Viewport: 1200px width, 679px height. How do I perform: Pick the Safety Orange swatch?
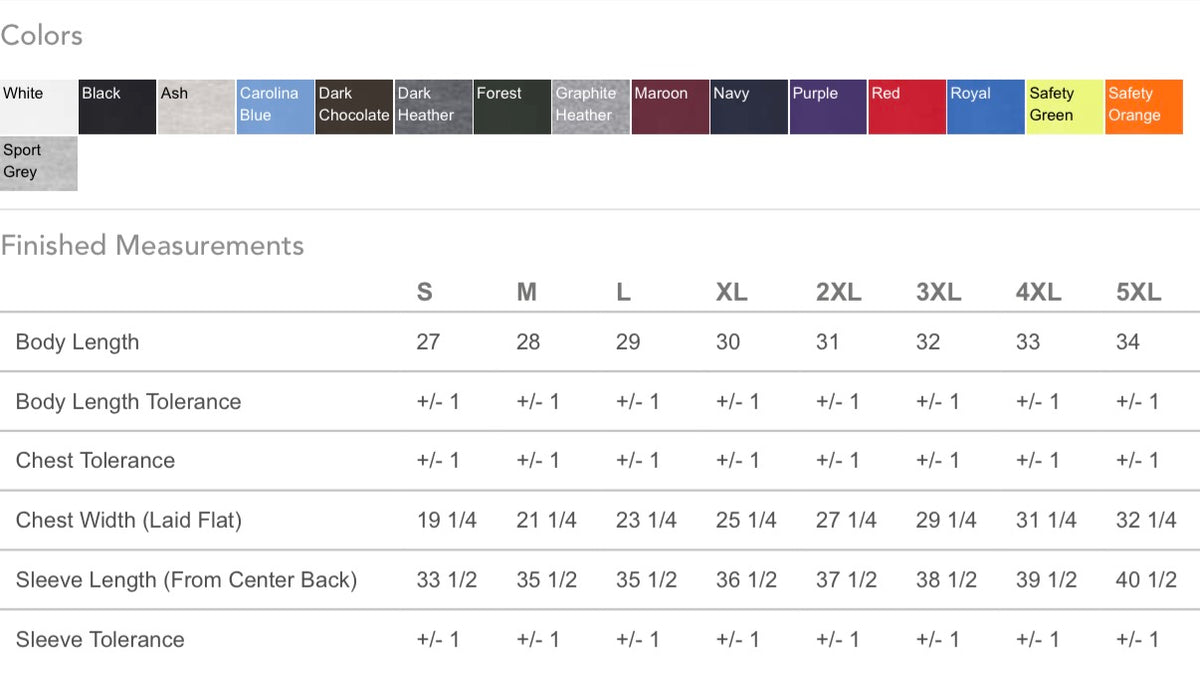(1144, 107)
